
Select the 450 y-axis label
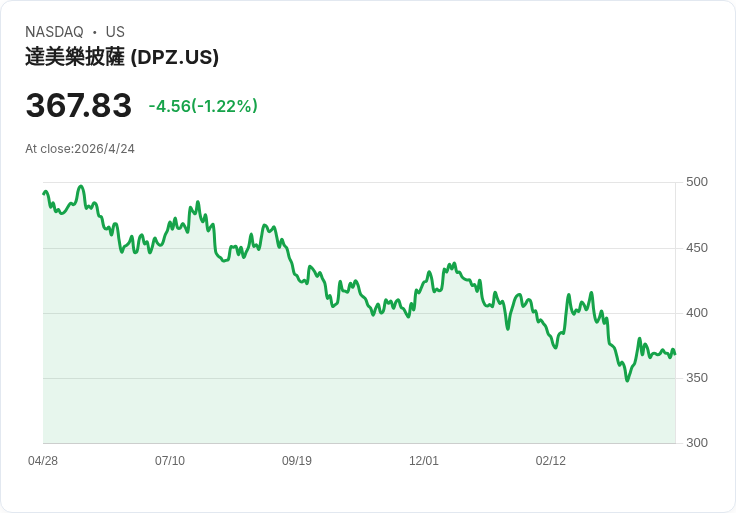click(x=697, y=248)
